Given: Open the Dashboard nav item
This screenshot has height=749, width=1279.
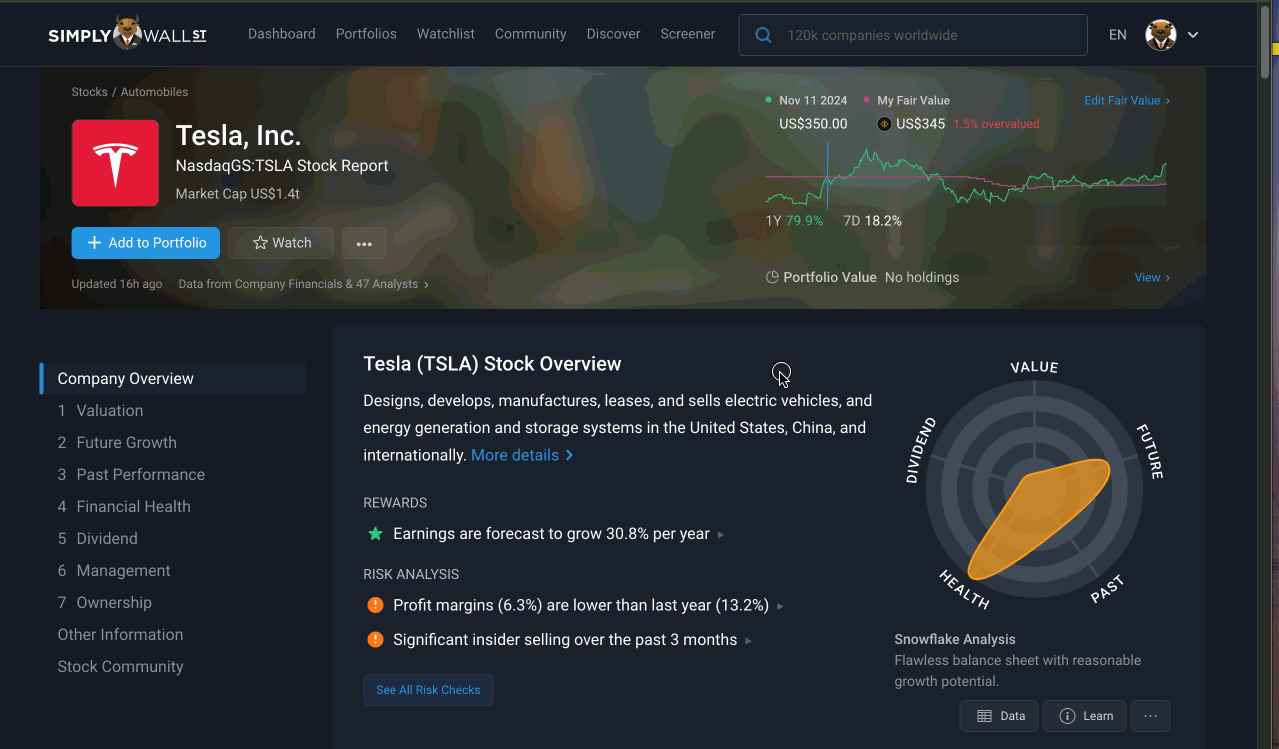Looking at the screenshot, I should coord(281,34).
